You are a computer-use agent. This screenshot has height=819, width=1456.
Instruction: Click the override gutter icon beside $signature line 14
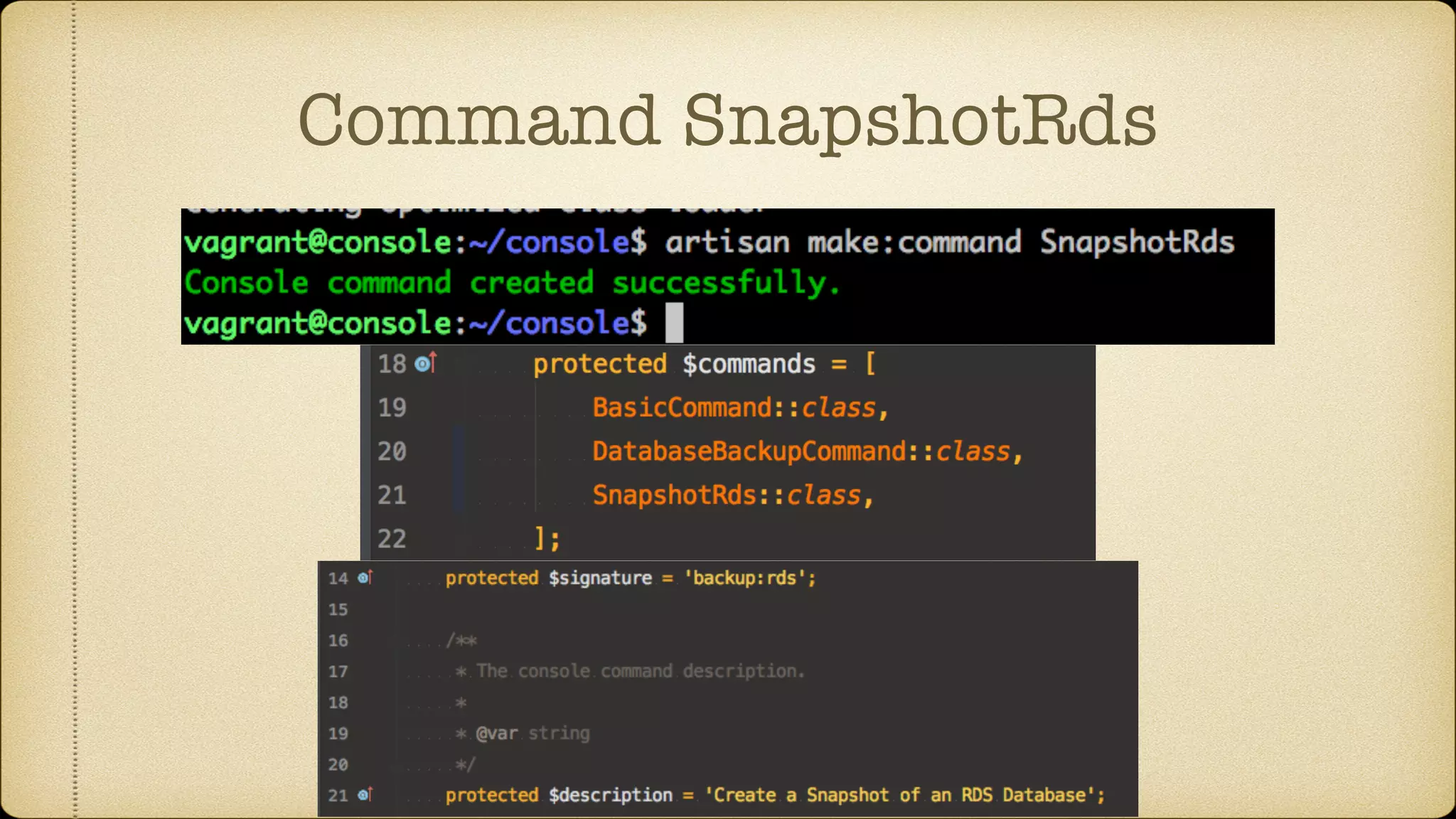365,577
